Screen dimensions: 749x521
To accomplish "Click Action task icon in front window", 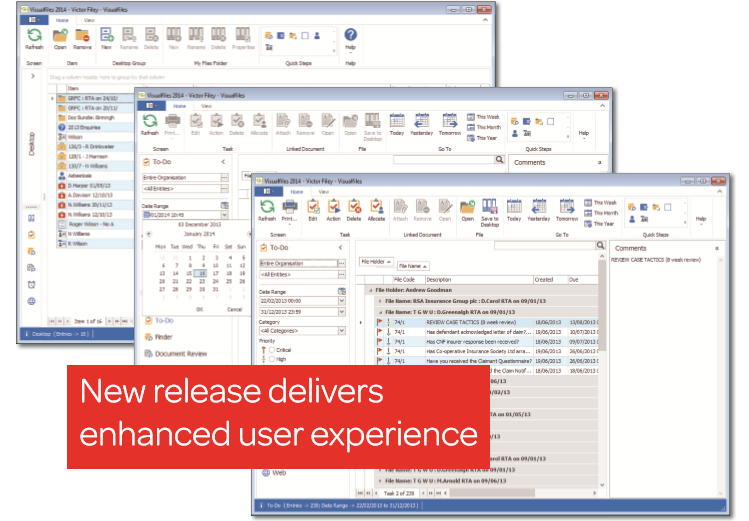I will [333, 211].
